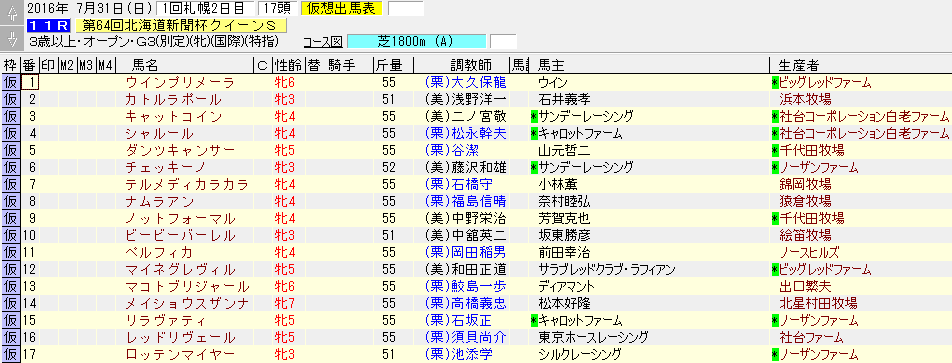Select horse name チェッキーノ

click(166, 168)
